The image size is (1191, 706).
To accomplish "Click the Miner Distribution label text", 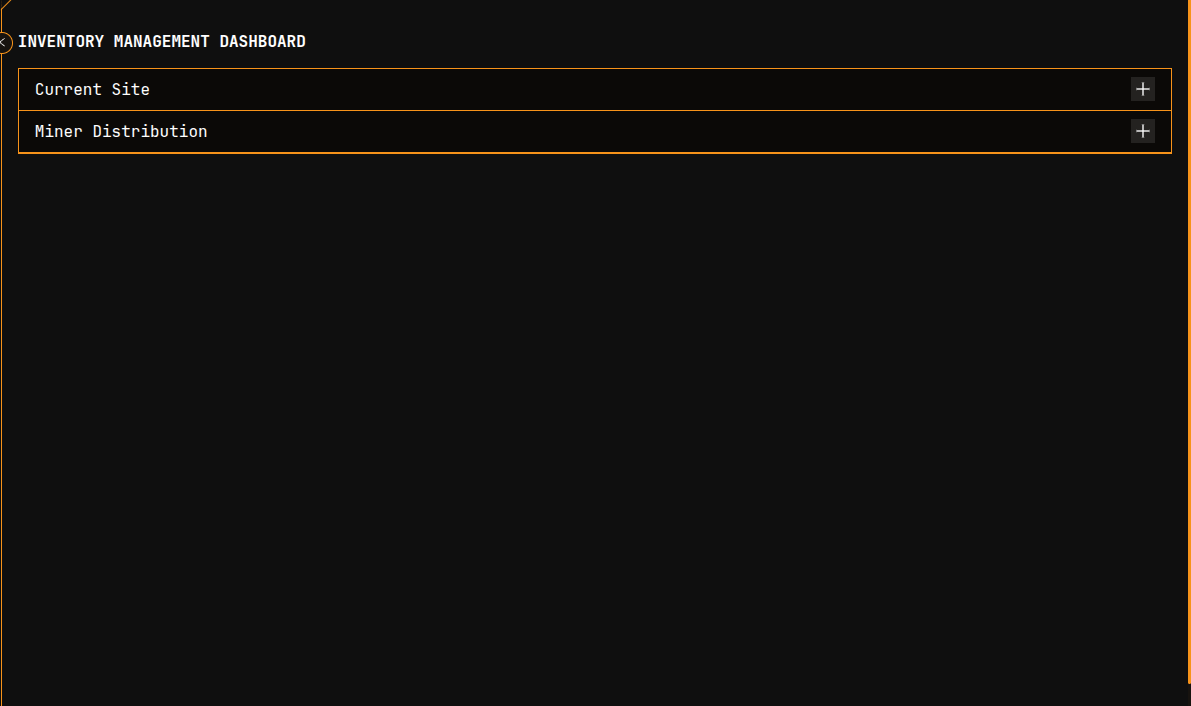I will (x=121, y=131).
